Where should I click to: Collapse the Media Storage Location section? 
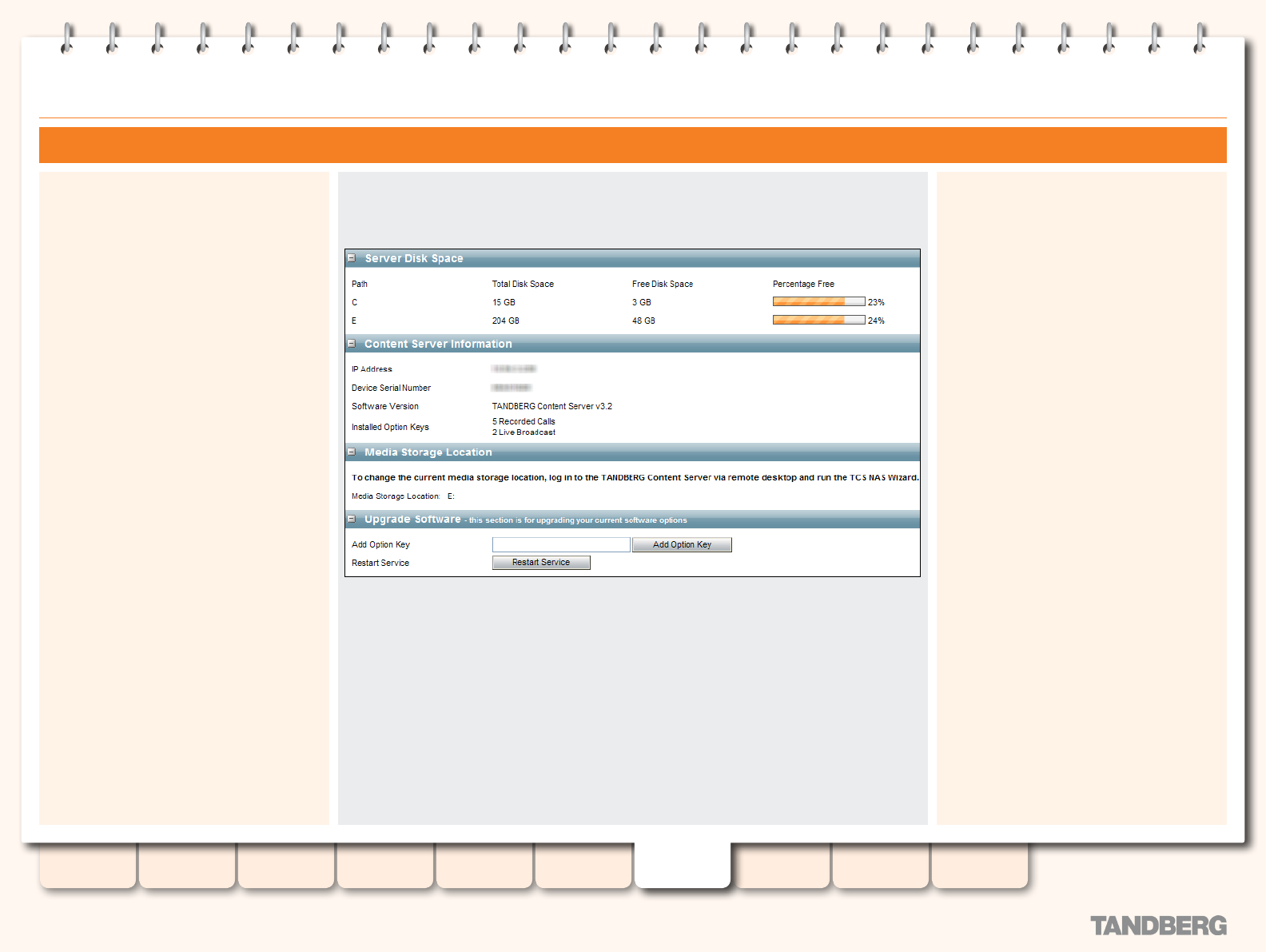coord(351,452)
